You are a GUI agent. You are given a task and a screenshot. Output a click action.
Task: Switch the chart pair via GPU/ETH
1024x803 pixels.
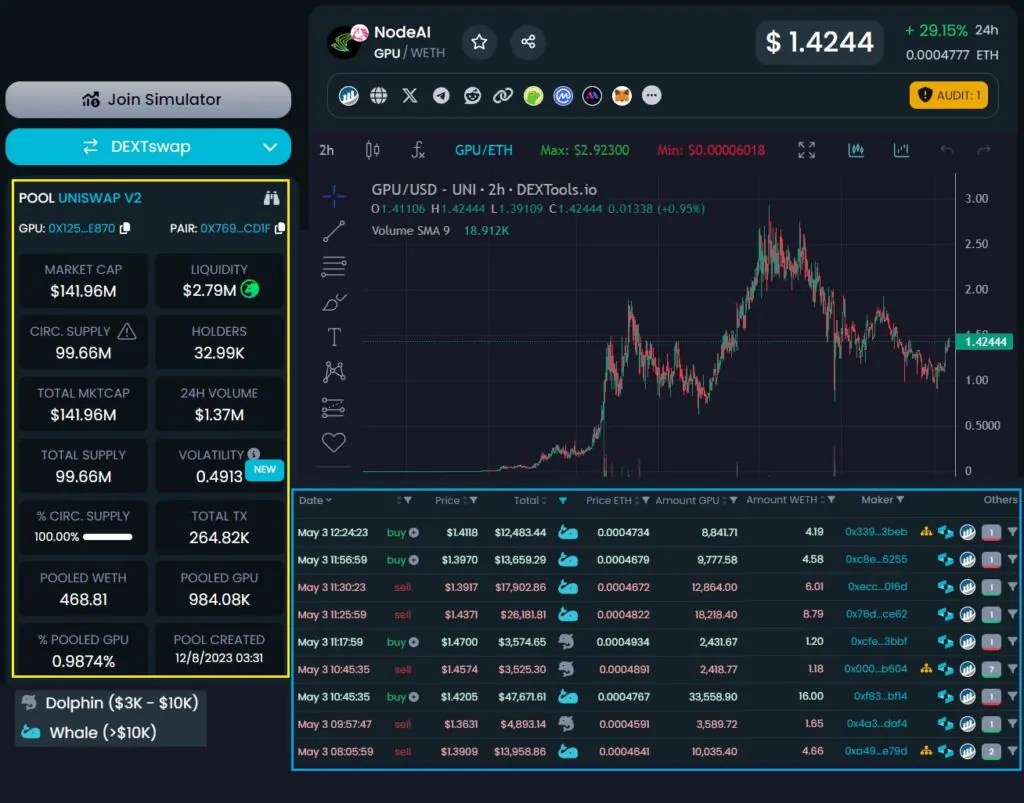click(x=483, y=150)
